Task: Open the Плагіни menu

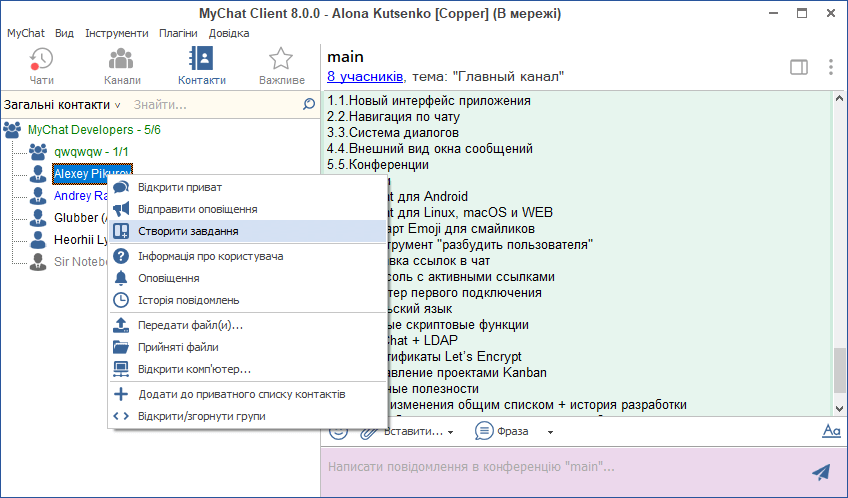Action: [178, 33]
